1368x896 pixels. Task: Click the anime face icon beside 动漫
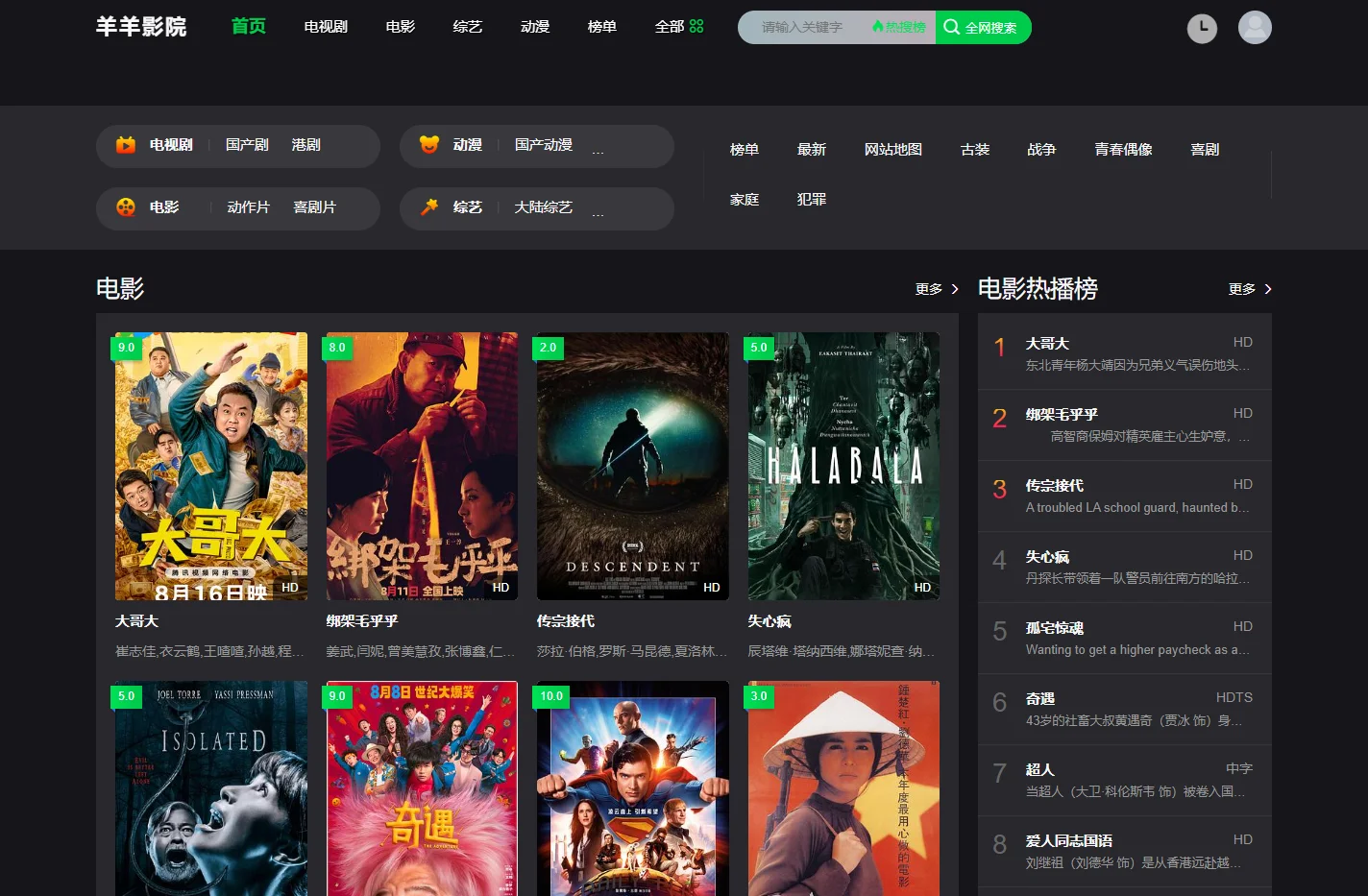tap(429, 145)
